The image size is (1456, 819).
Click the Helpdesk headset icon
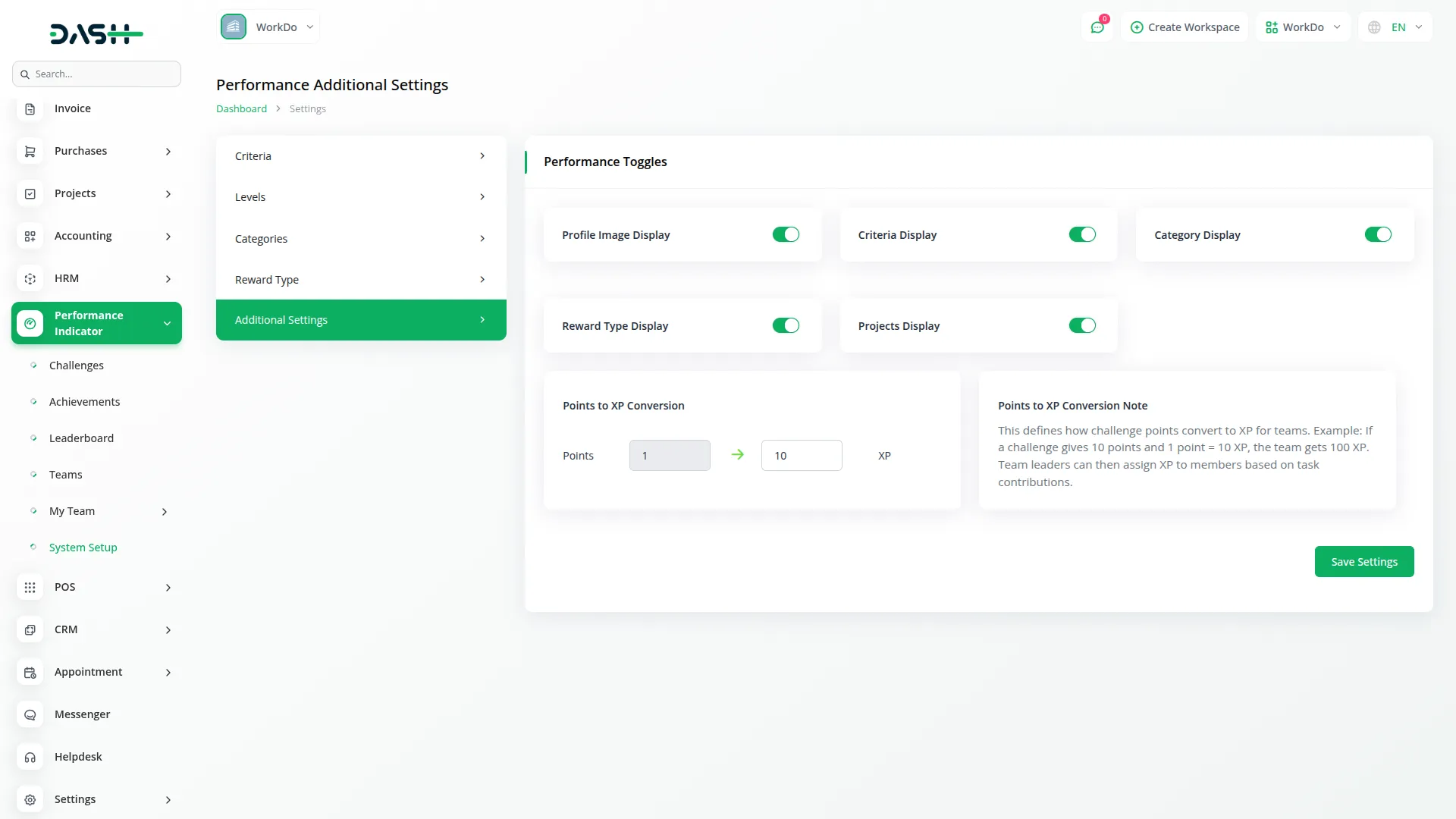(30, 758)
